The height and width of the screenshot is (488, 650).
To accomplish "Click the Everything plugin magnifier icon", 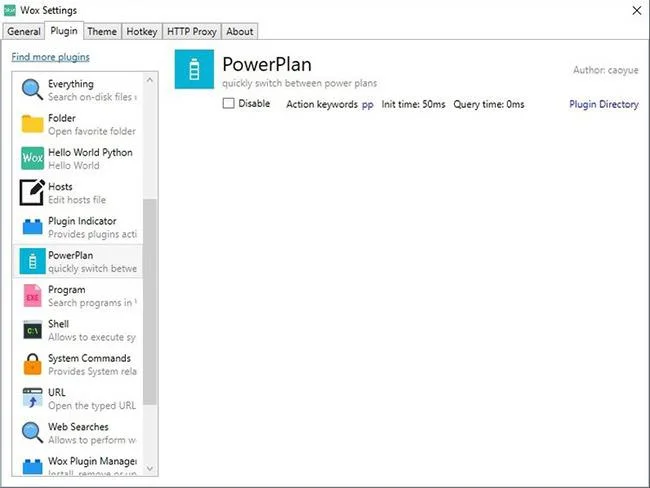I will pos(32,90).
